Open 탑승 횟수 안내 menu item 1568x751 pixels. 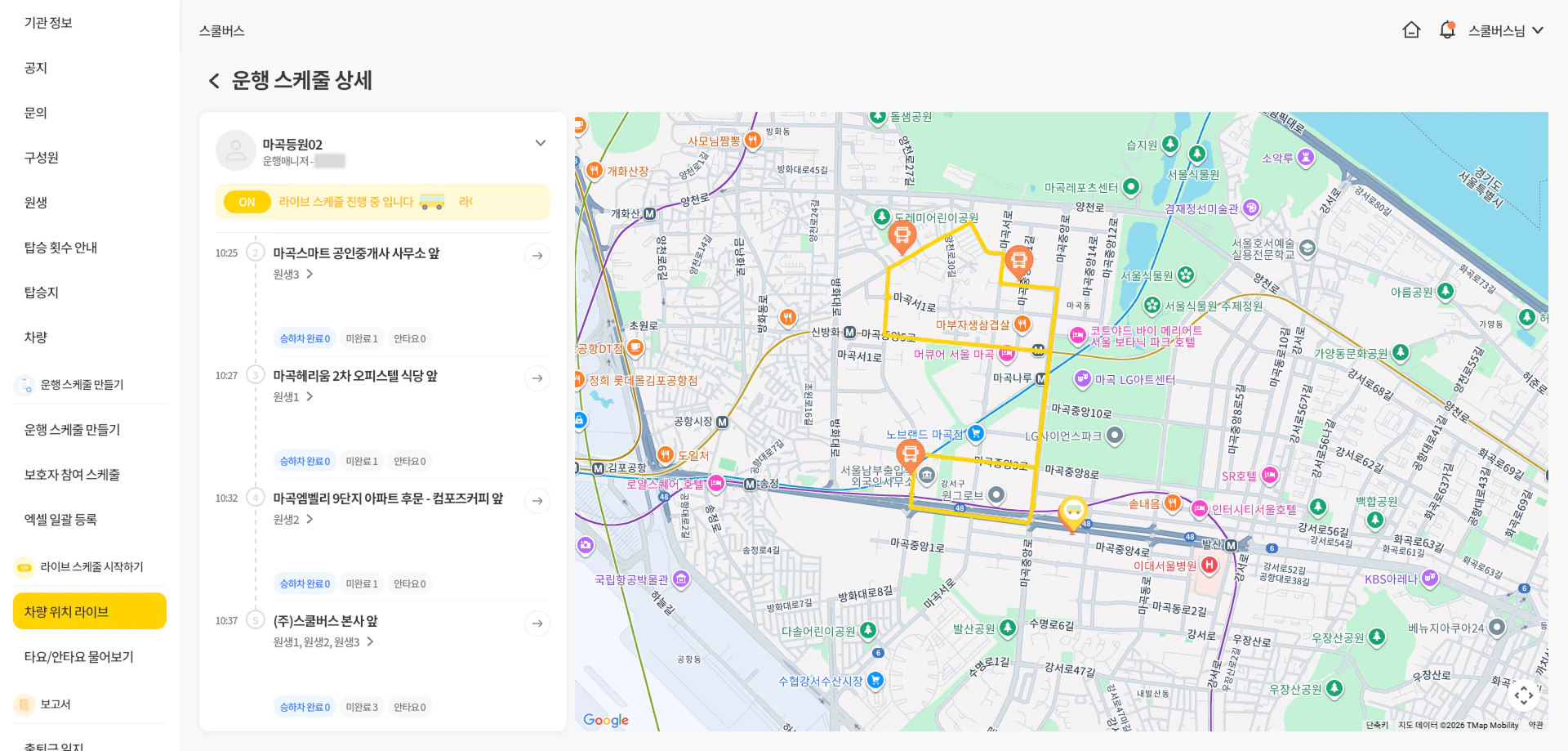pos(61,248)
